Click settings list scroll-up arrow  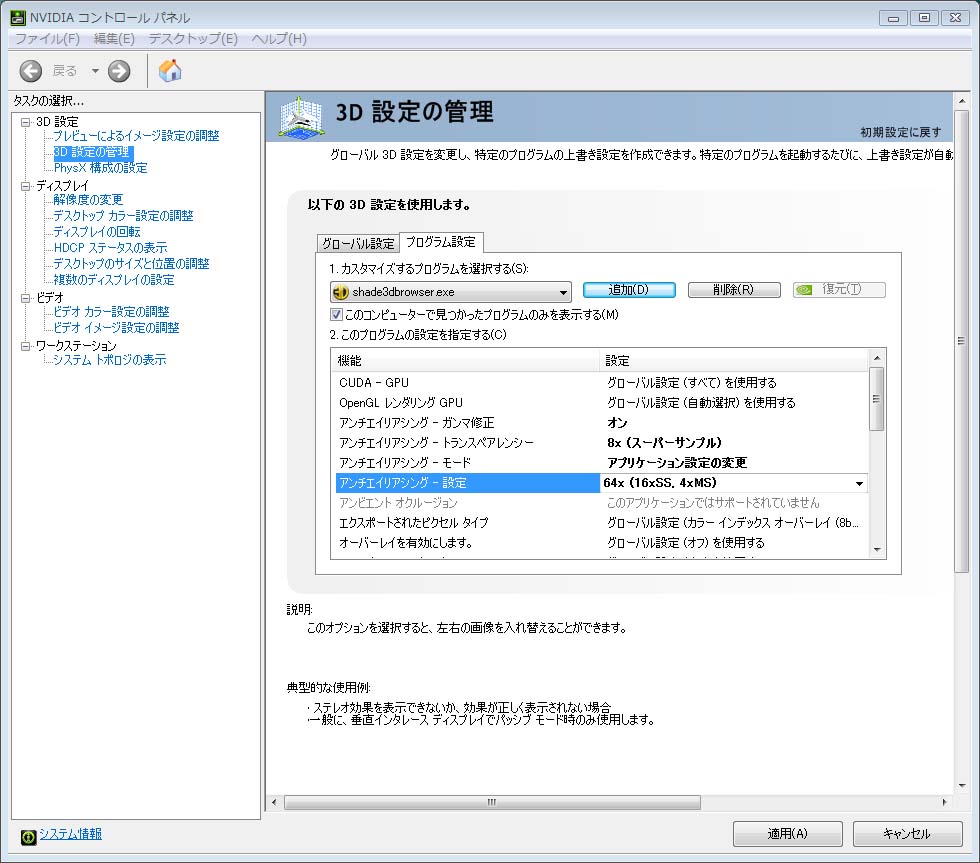coord(877,357)
